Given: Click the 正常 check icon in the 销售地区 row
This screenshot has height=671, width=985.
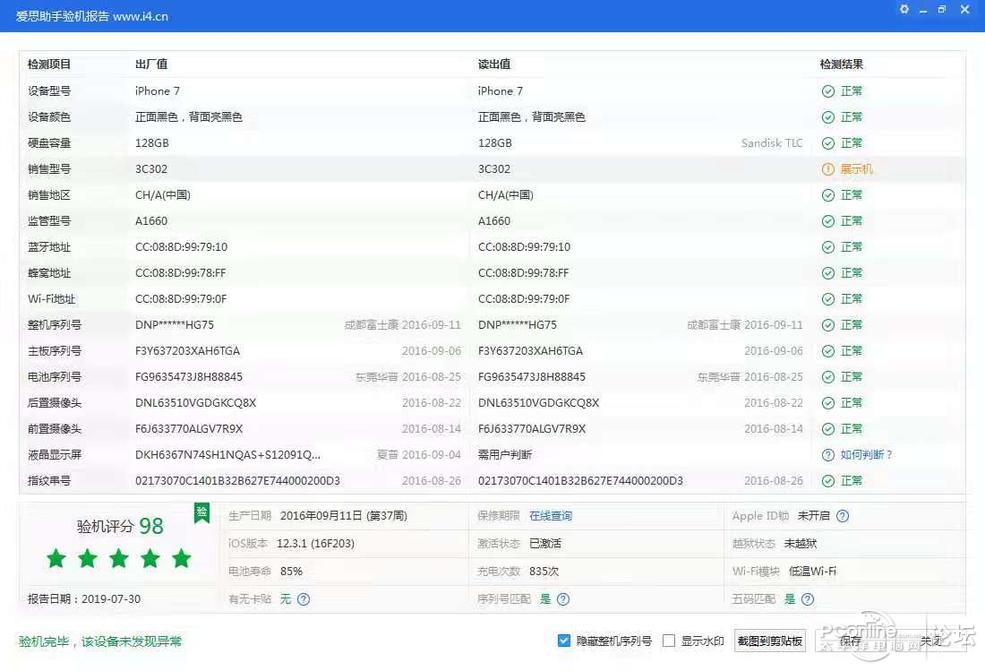Looking at the screenshot, I should click(829, 195).
